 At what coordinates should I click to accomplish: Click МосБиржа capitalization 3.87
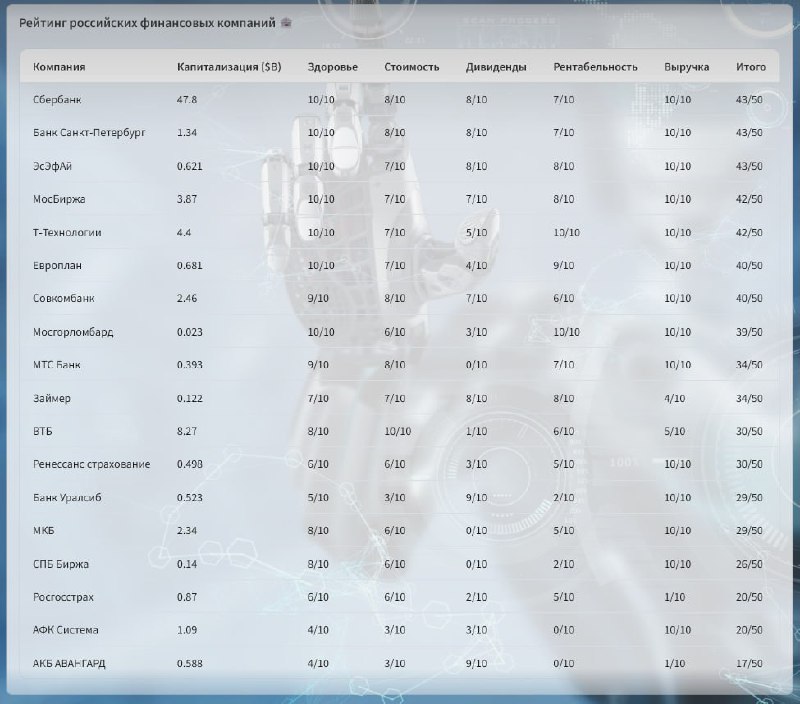pyautogui.click(x=187, y=199)
